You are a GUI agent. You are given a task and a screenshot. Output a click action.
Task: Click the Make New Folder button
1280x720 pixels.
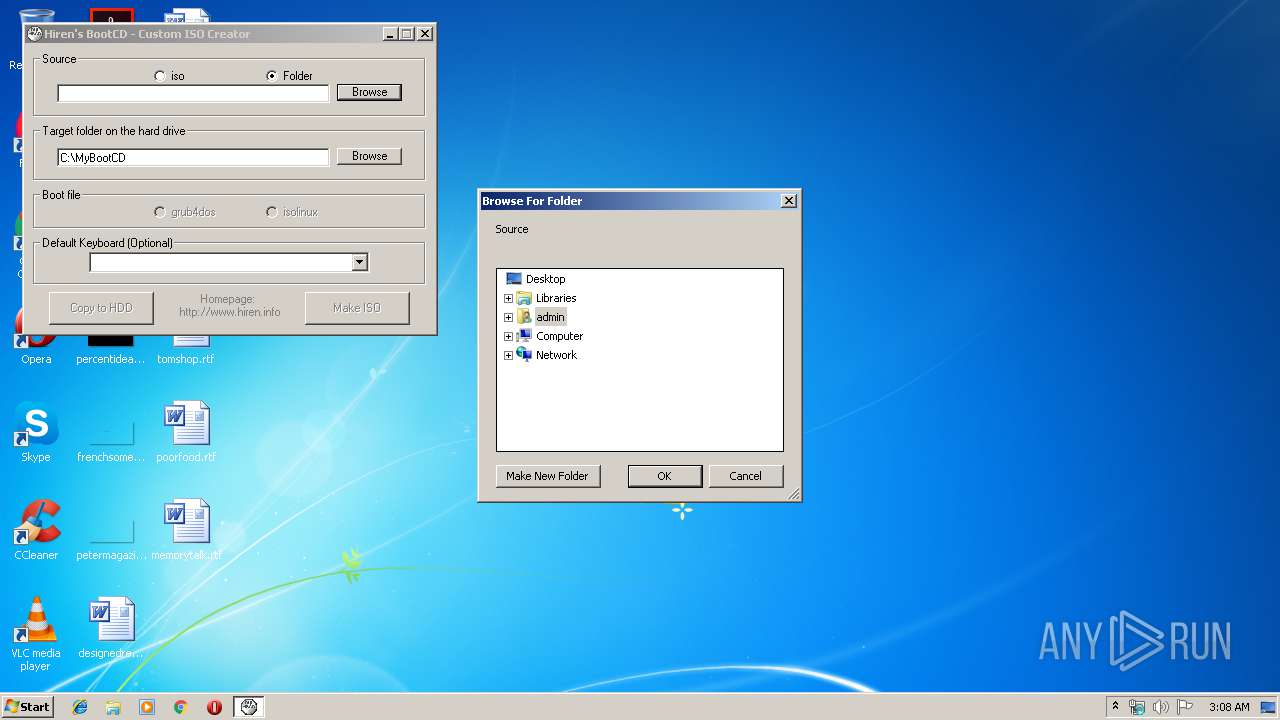pyautogui.click(x=548, y=476)
